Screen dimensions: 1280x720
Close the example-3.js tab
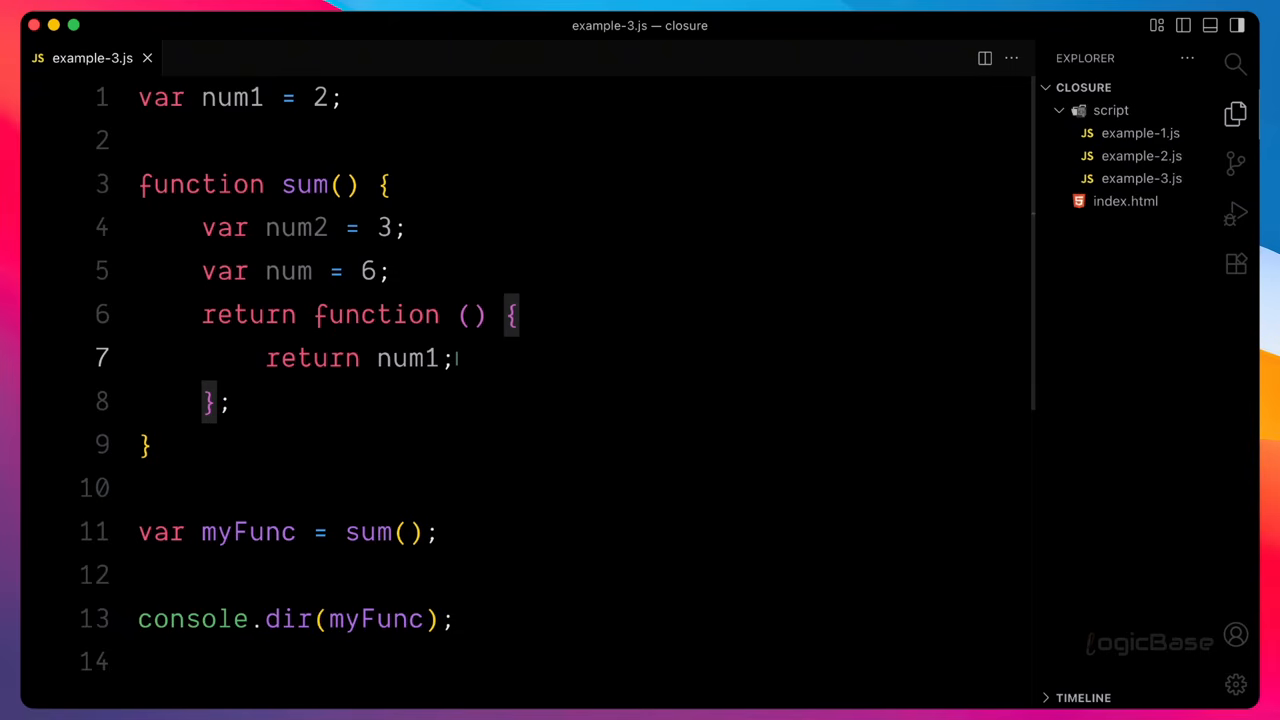coord(147,58)
